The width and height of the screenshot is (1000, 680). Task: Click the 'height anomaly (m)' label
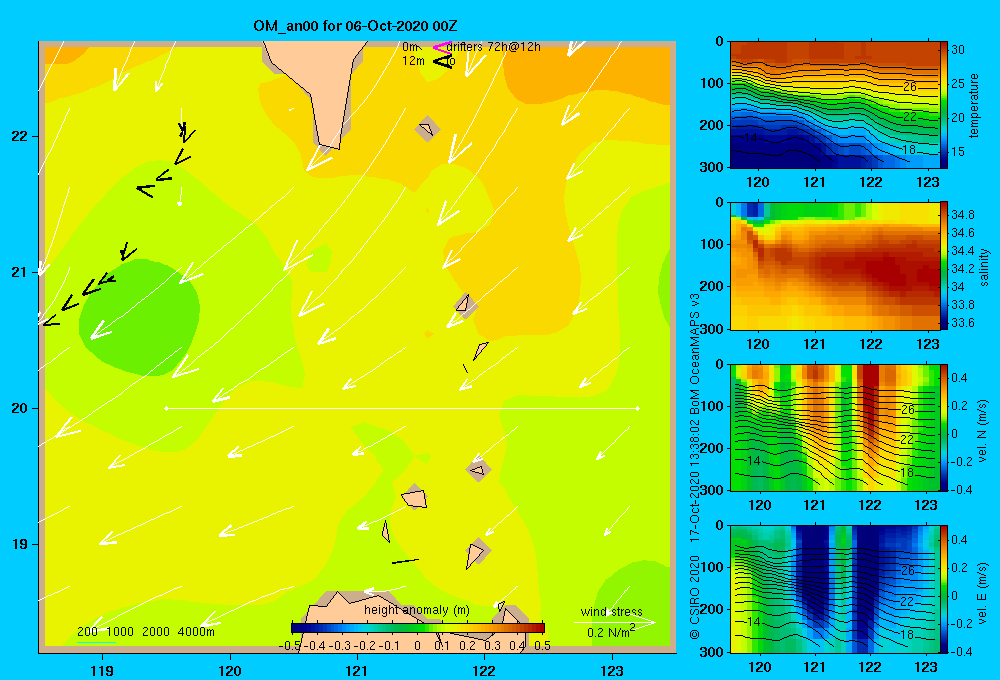(x=416, y=610)
